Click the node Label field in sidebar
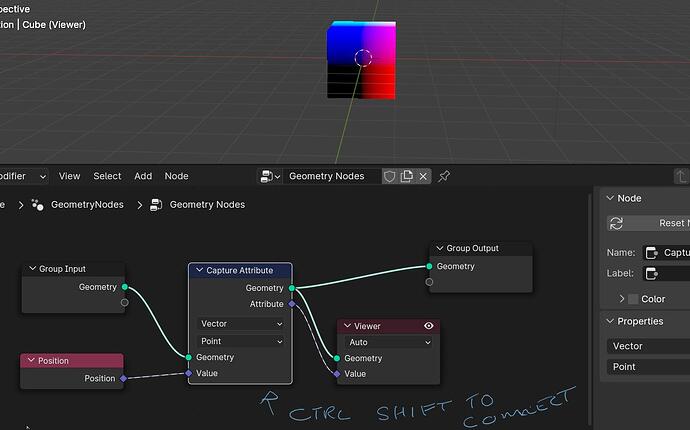 (666, 273)
